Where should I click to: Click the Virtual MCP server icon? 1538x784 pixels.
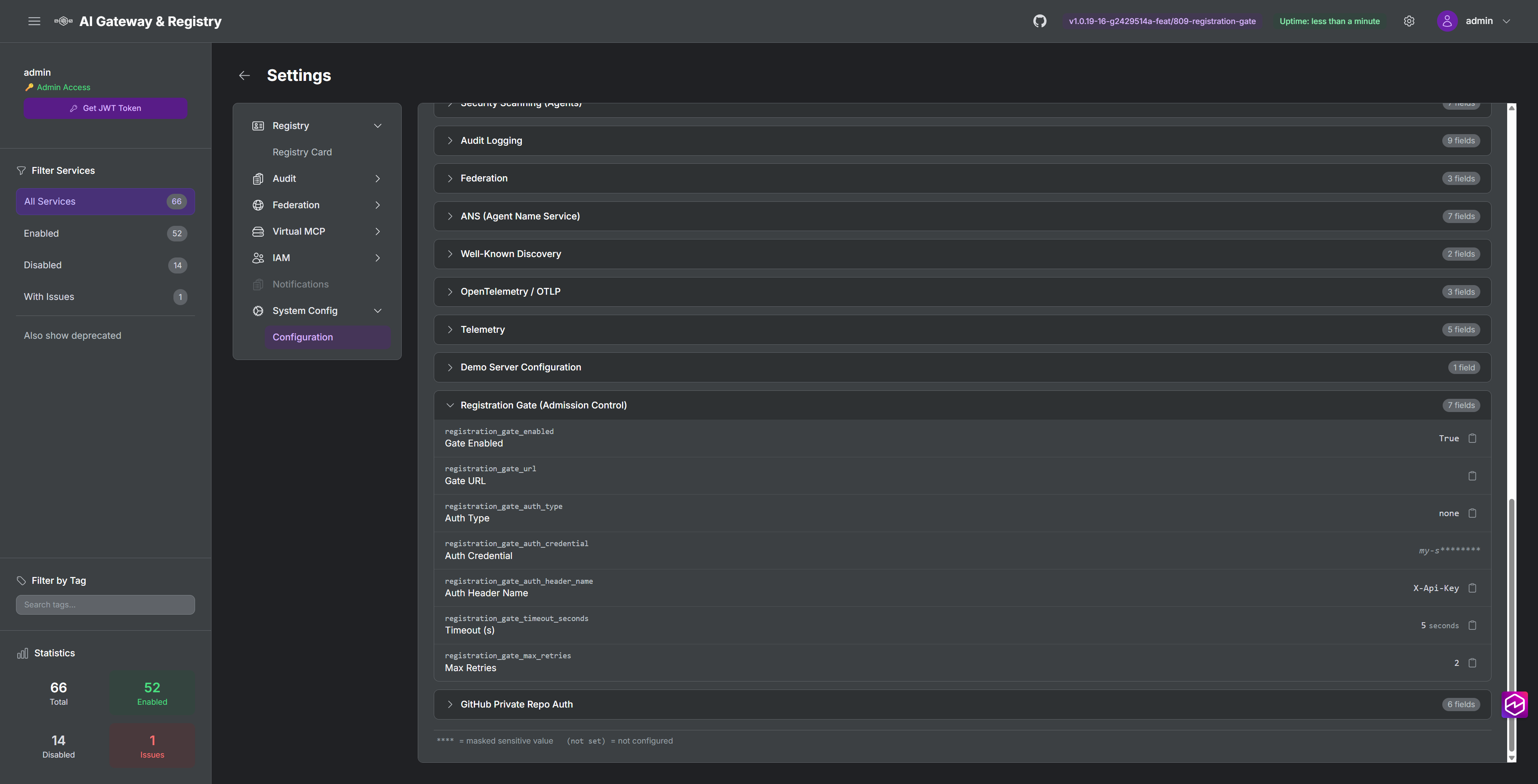point(258,231)
